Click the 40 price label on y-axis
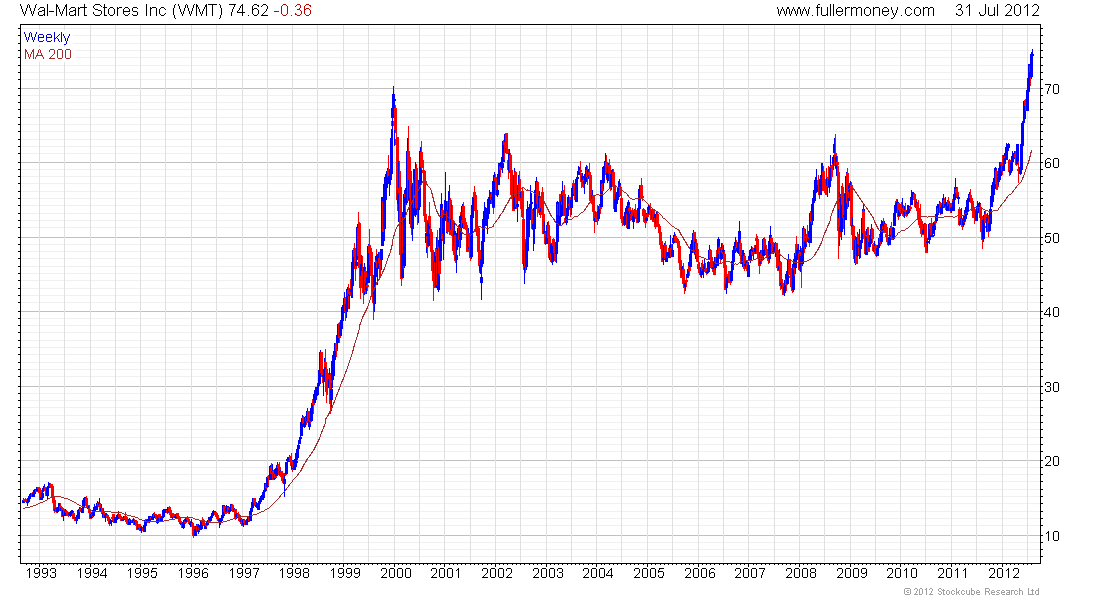The width and height of the screenshot is (1100, 600). point(1052,312)
